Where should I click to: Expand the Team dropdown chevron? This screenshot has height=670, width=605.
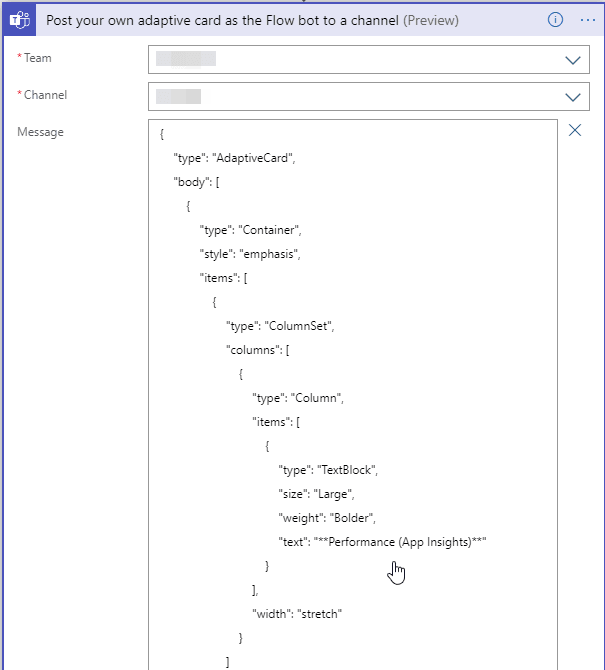[573, 60]
